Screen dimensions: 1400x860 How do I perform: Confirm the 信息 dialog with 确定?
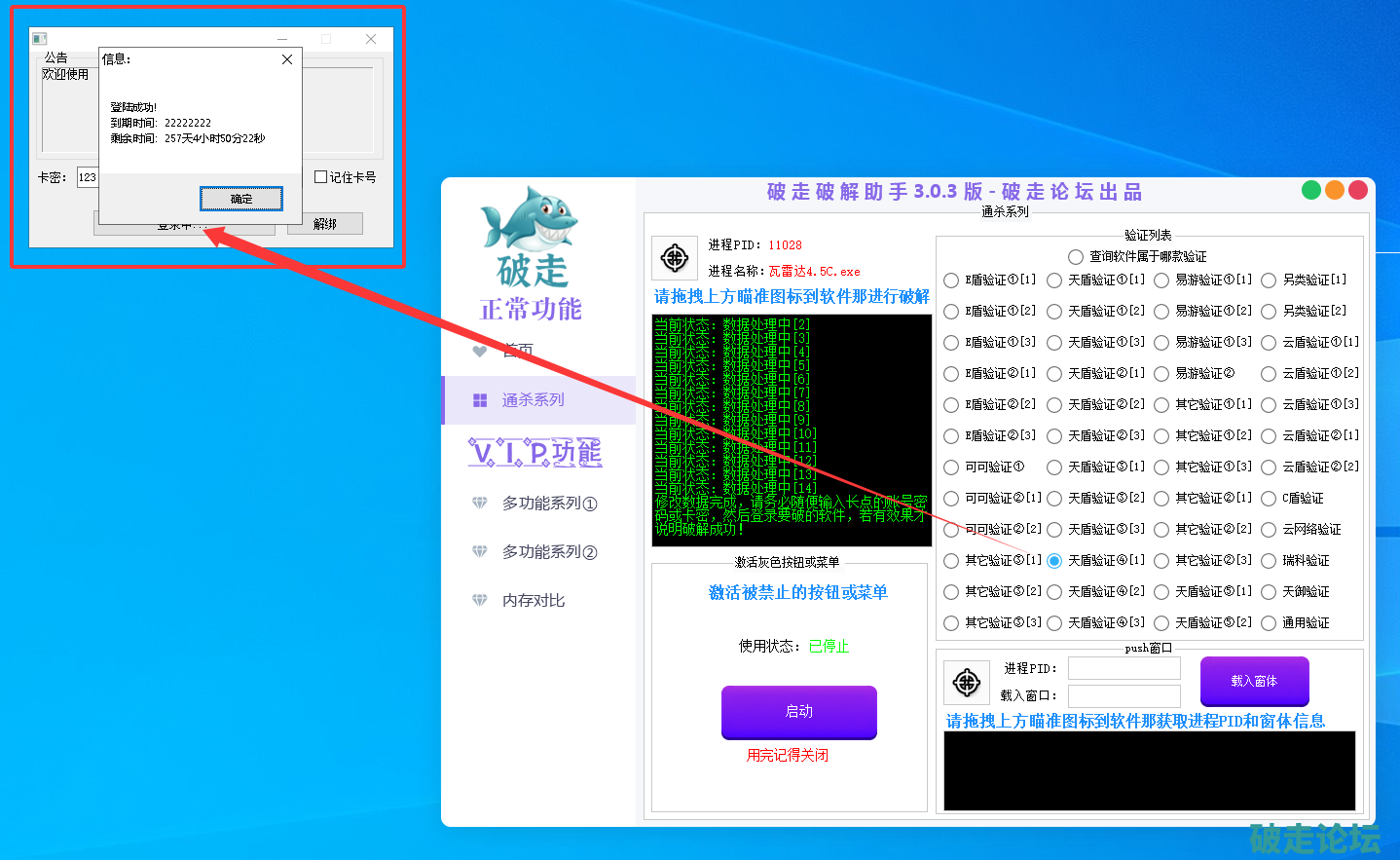pyautogui.click(x=241, y=199)
